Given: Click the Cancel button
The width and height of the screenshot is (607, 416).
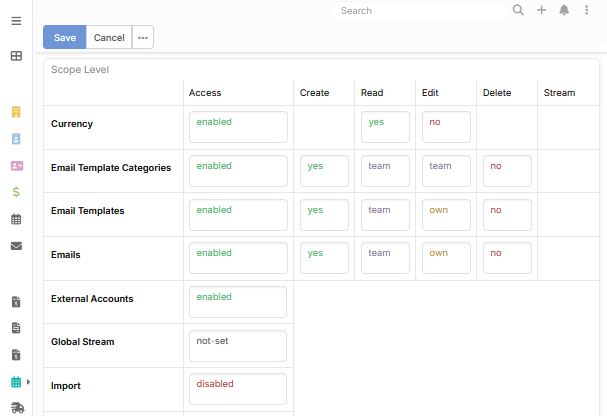Looking at the screenshot, I should [109, 38].
